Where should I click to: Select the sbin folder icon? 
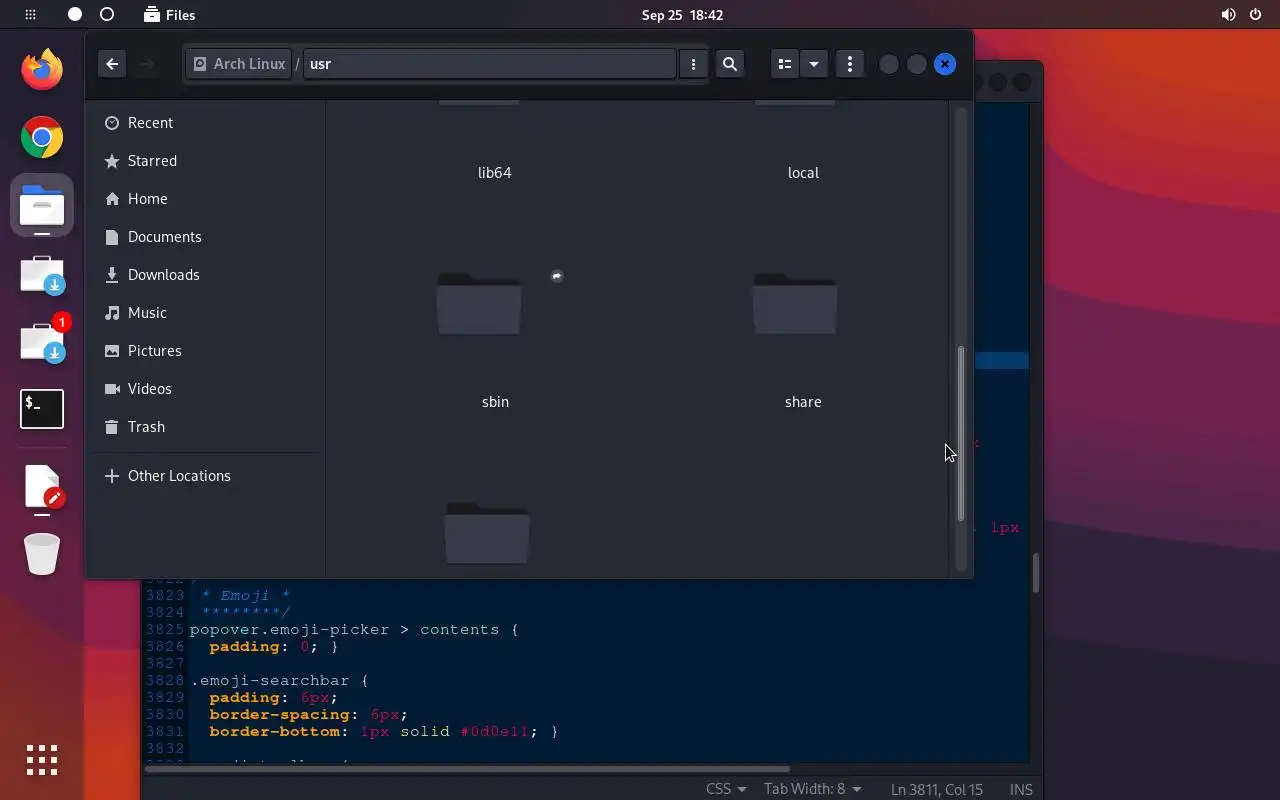479,304
